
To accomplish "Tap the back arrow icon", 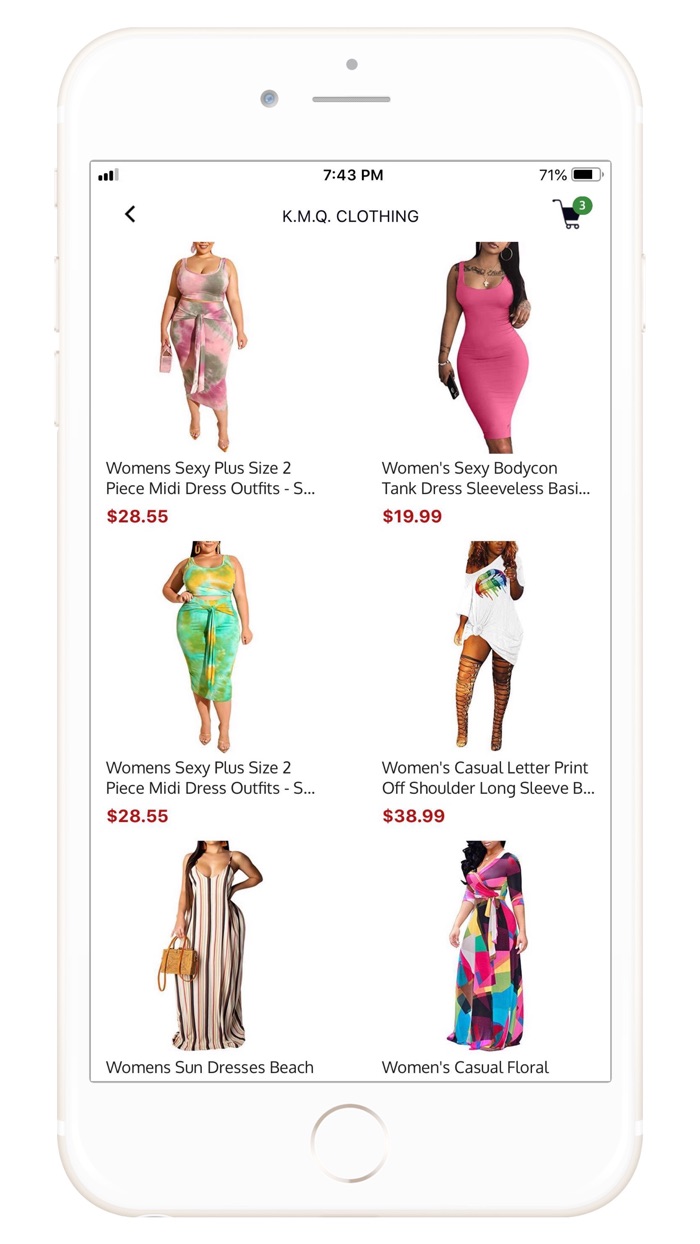I will pos(130,214).
